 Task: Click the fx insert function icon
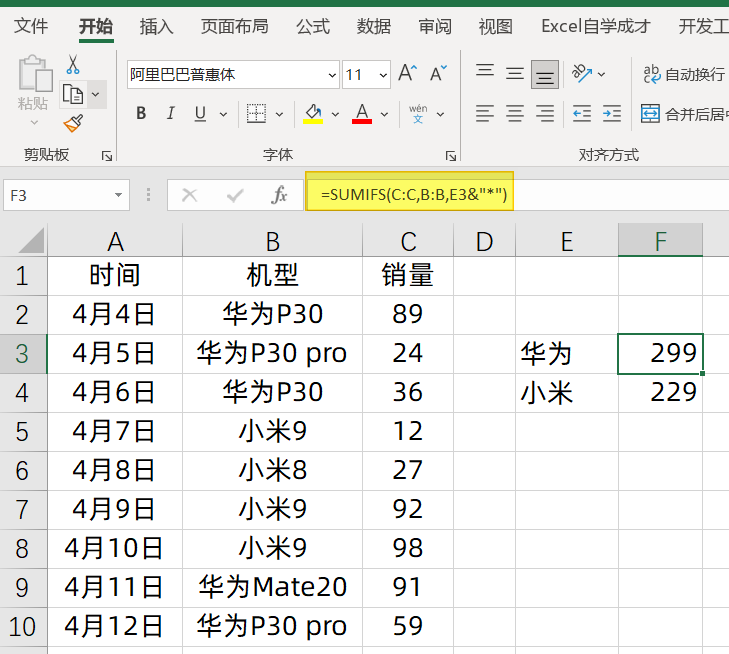(x=279, y=195)
